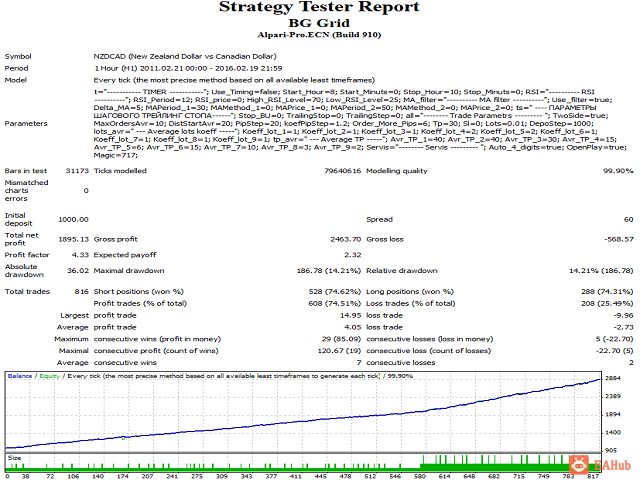Click the 'Total net profit' label

point(21,239)
